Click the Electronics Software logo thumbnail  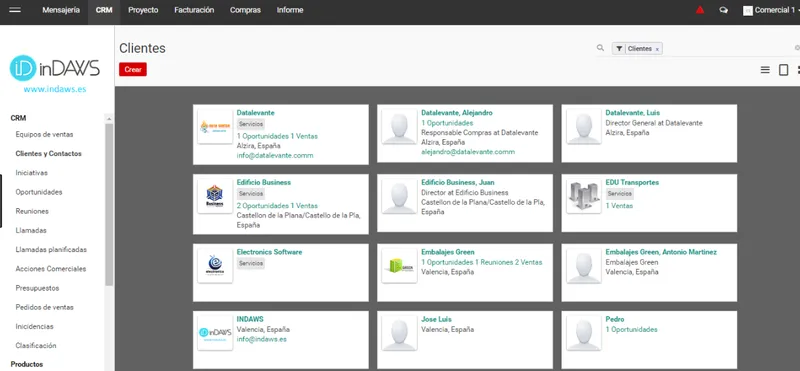click(215, 266)
